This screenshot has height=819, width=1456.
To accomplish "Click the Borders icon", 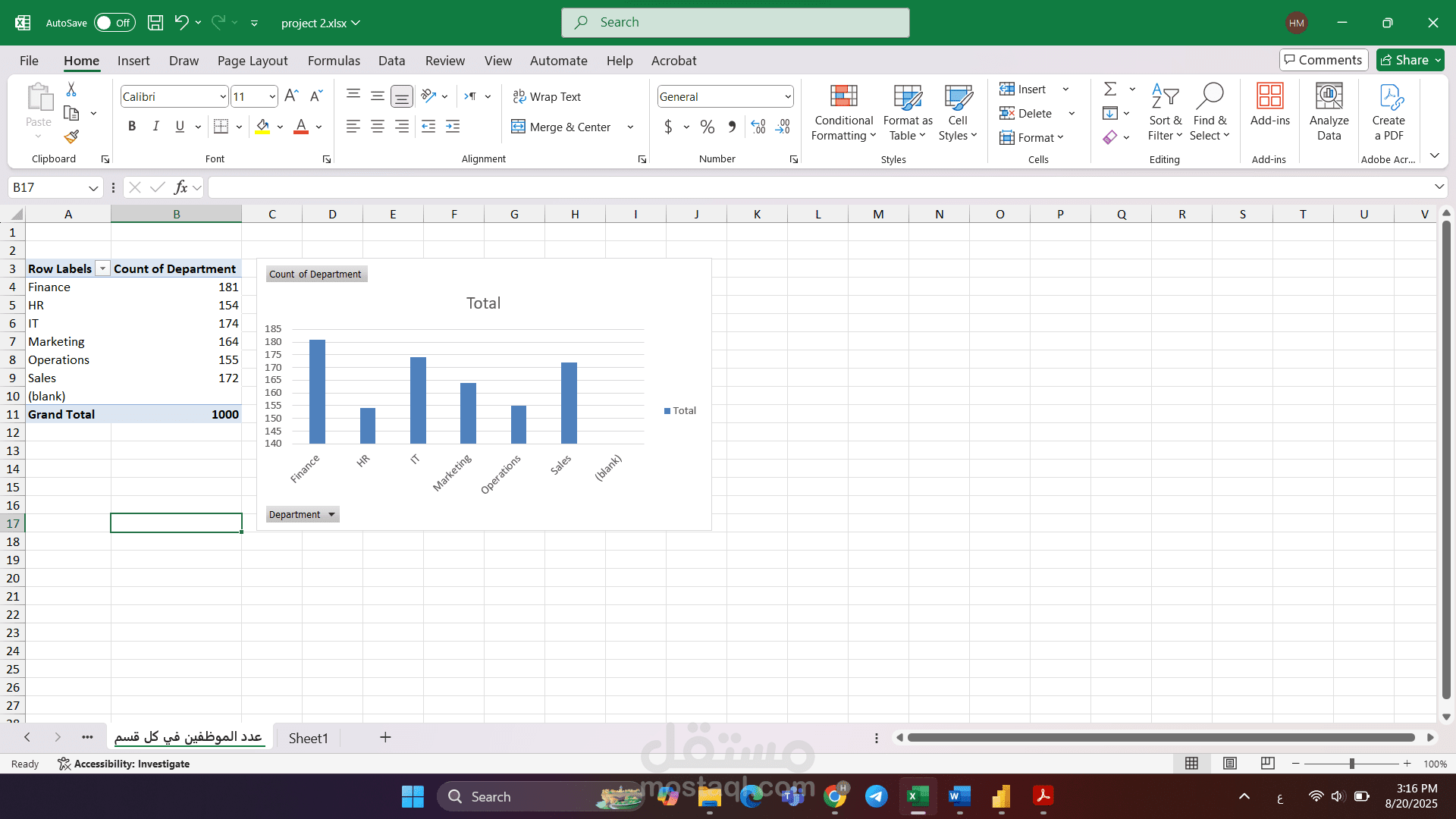I will click(x=221, y=127).
